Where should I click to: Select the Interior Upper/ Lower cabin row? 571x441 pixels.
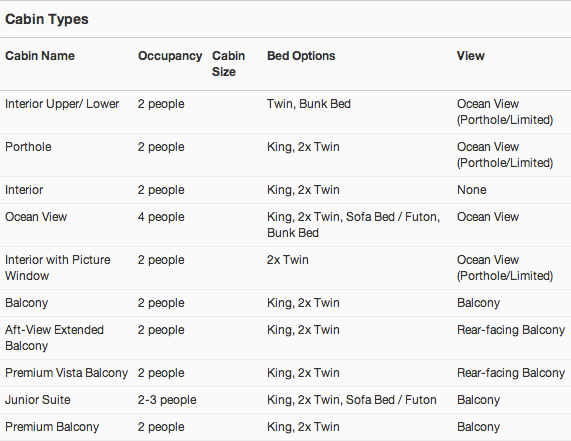[x=286, y=112]
